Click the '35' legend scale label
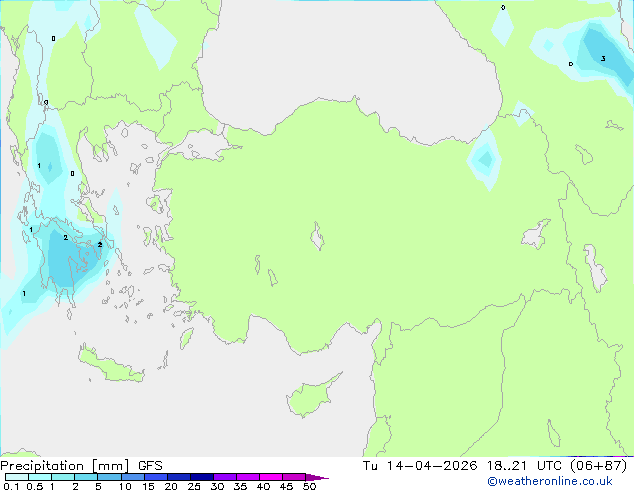The width and height of the screenshot is (634, 490). pos(240,486)
